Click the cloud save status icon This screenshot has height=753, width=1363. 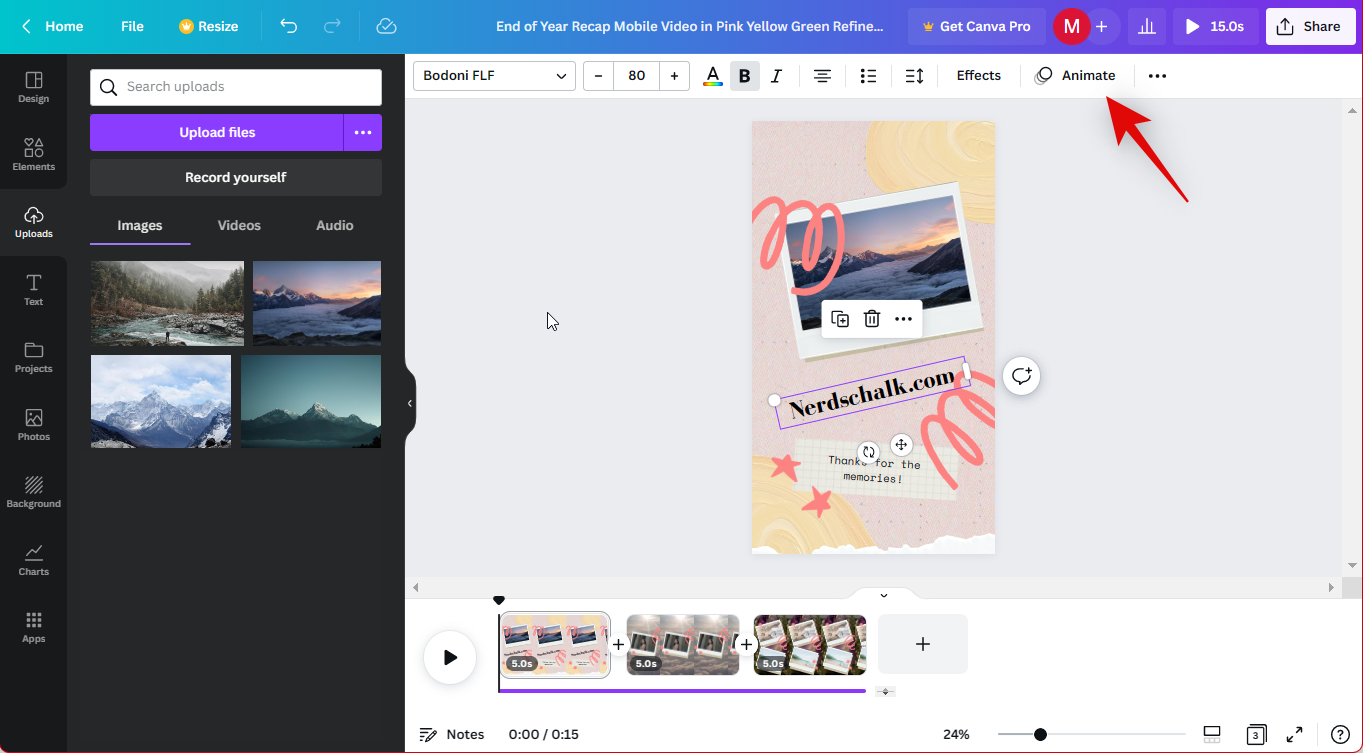[387, 26]
